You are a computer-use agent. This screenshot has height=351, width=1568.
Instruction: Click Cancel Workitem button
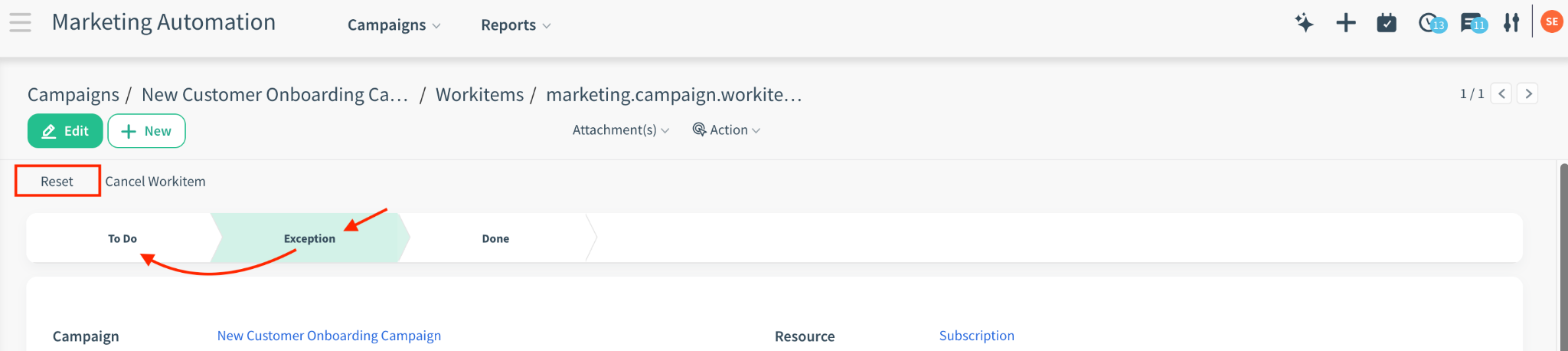tap(155, 182)
